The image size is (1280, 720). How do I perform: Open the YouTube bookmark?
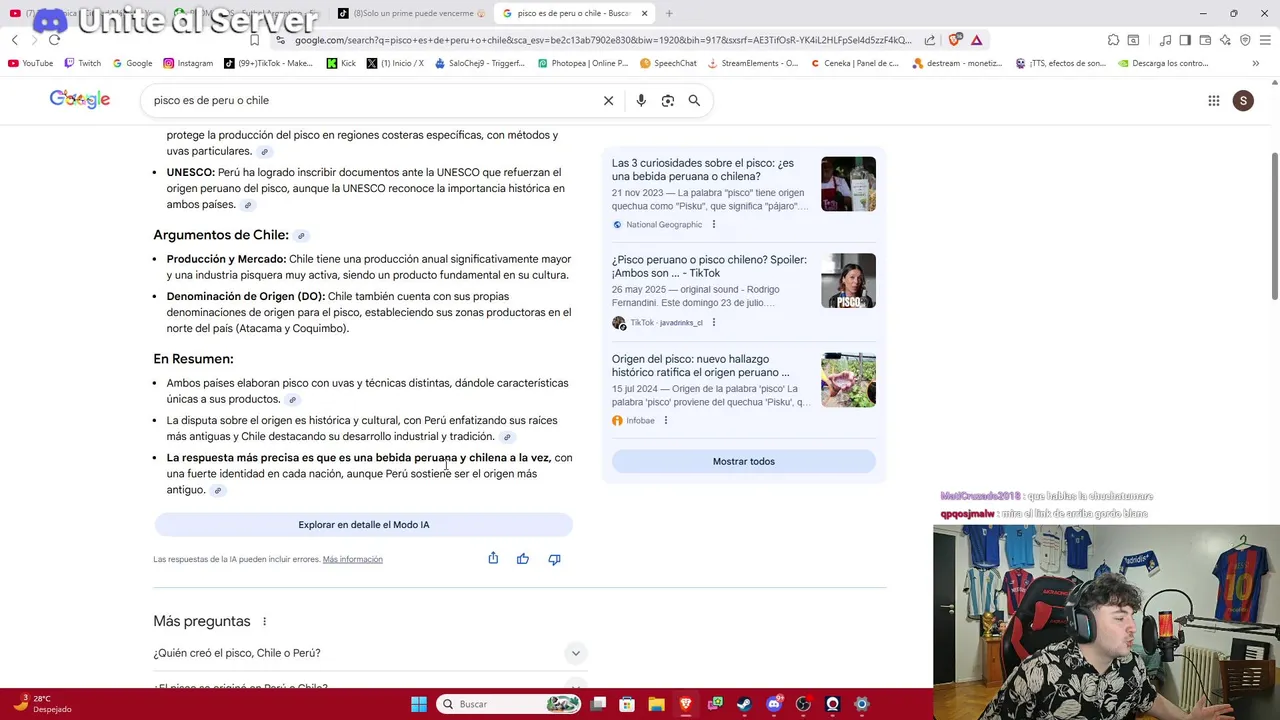[x=30, y=63]
